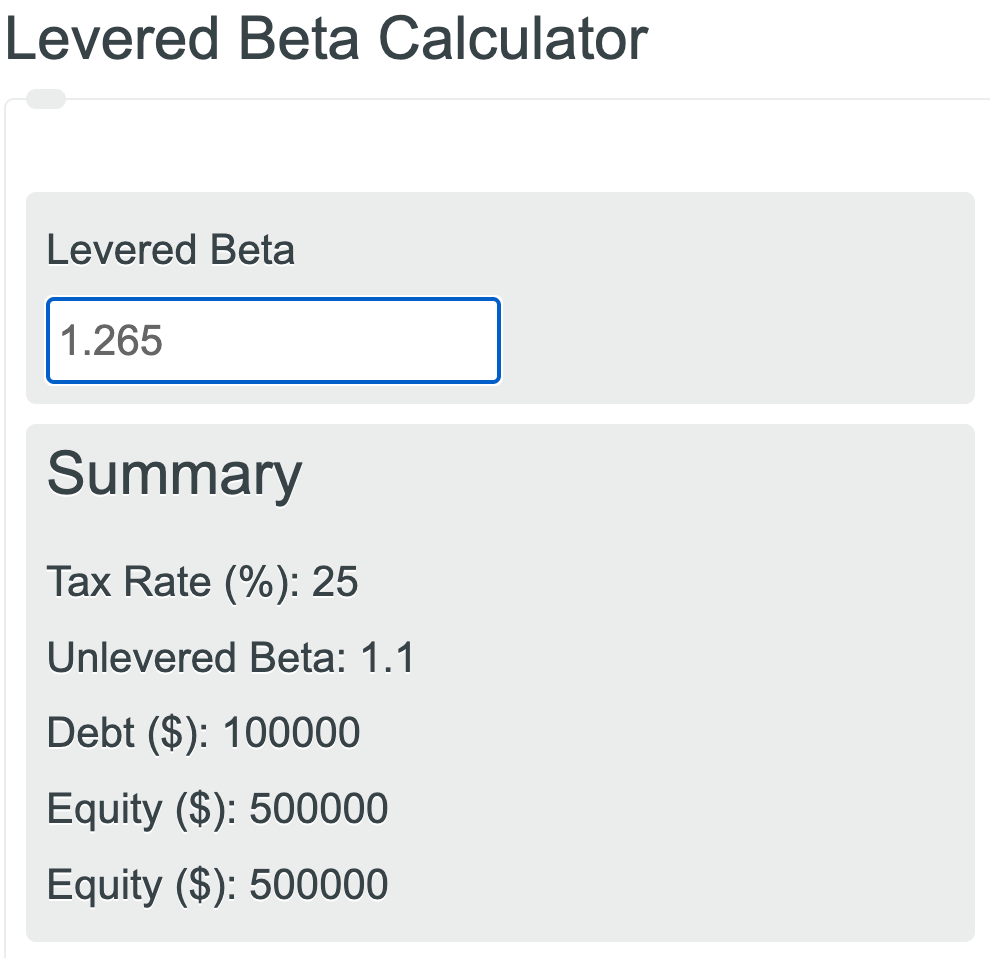Click the Summary heading
Screen dimensions: 990x958
[174, 474]
